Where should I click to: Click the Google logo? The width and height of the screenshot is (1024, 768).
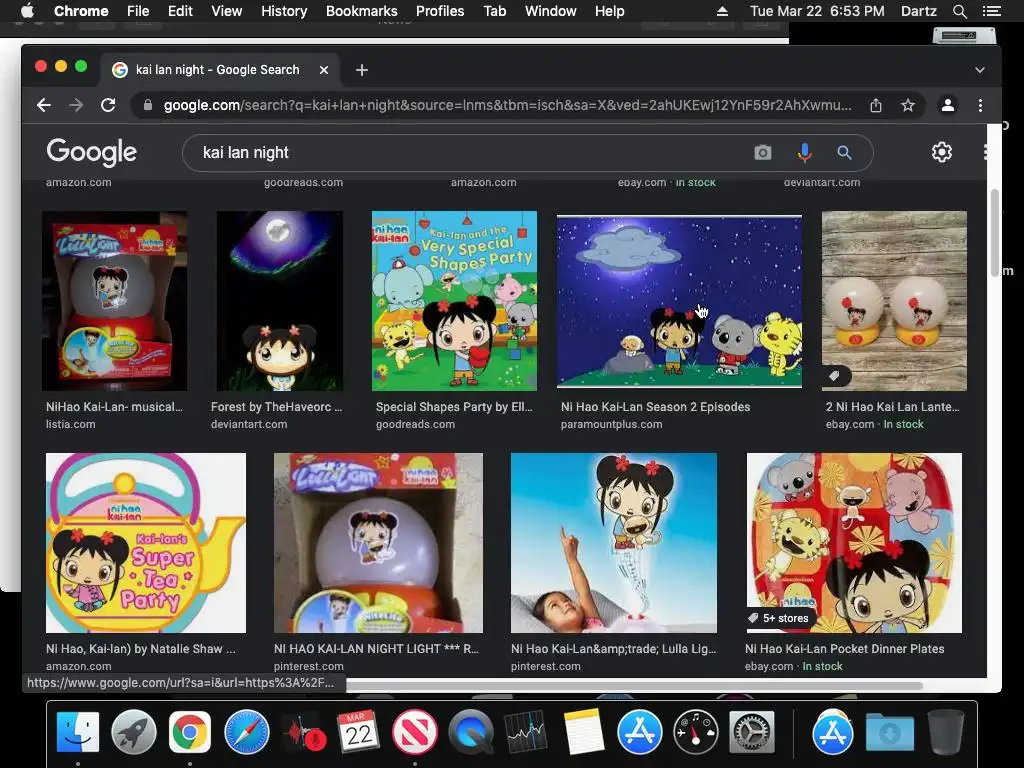tap(91, 152)
